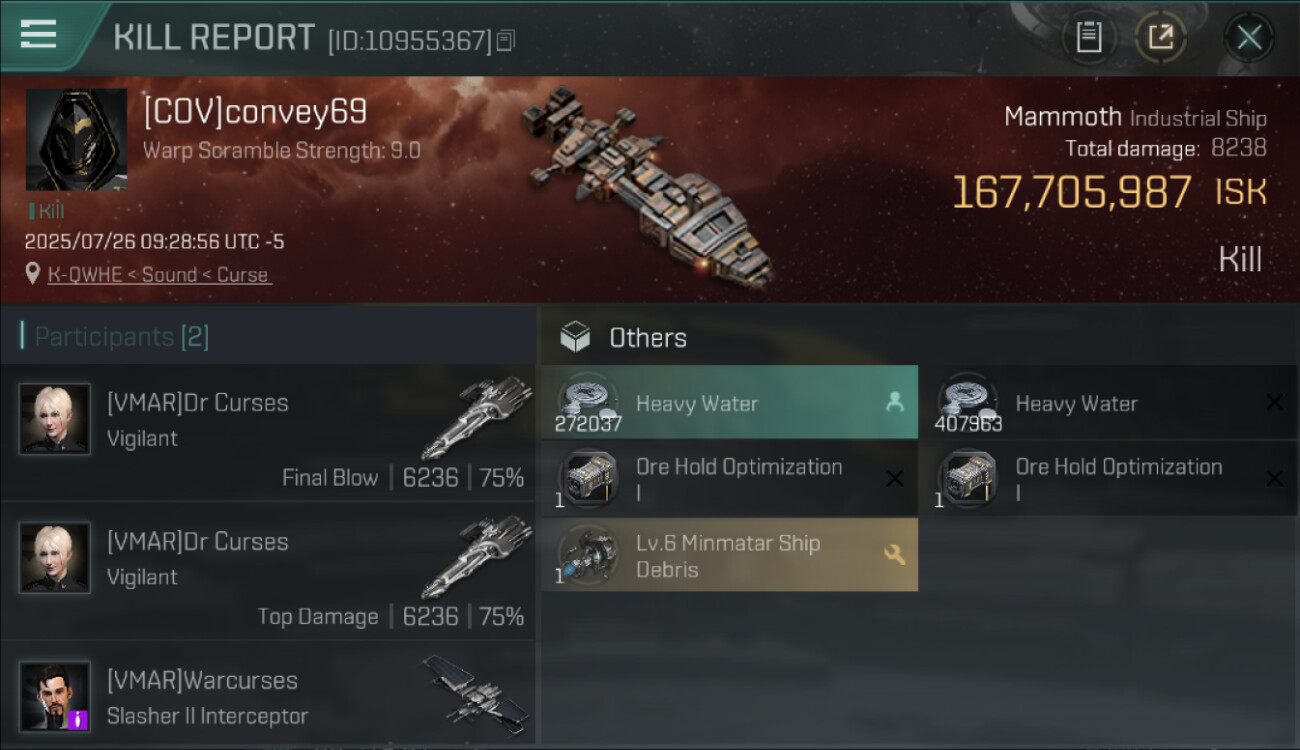Viewport: 1300px width, 750px height.
Task: Select the Heavy Water 407963 item
Action: 1108,403
